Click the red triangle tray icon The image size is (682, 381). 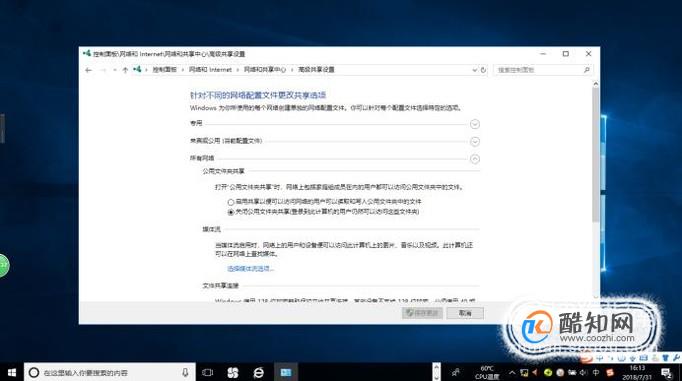click(x=535, y=373)
